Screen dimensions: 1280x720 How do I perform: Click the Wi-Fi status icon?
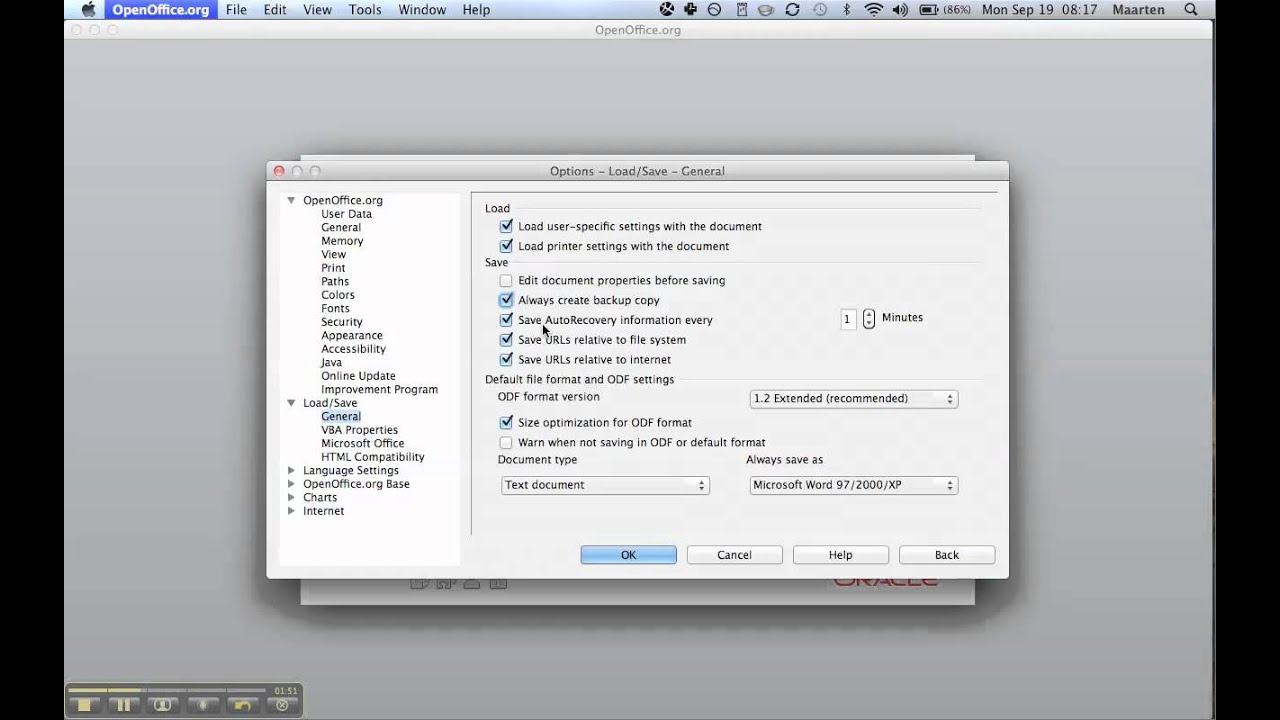click(x=874, y=10)
